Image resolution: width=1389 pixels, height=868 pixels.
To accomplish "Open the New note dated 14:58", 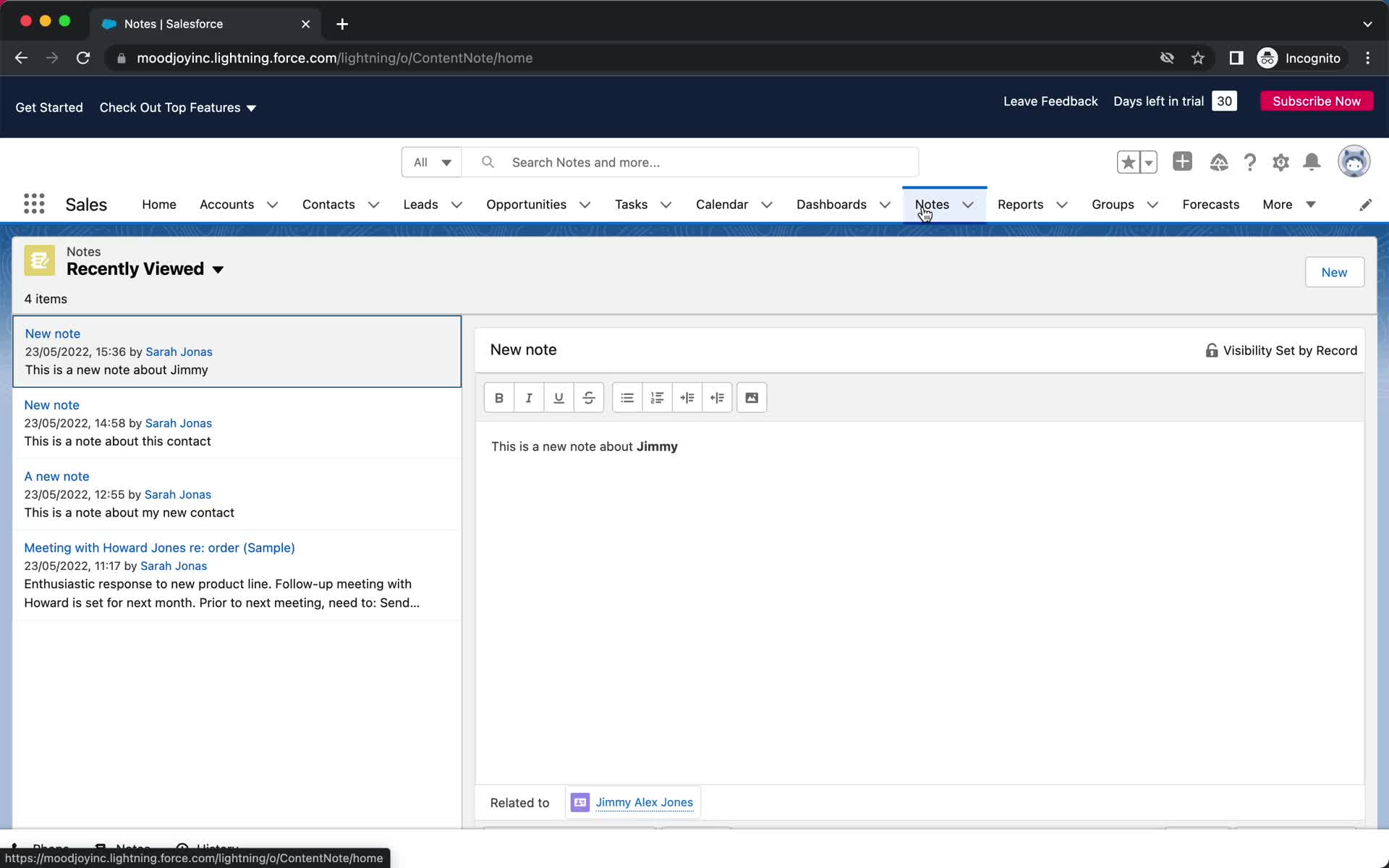I will [x=51, y=405].
